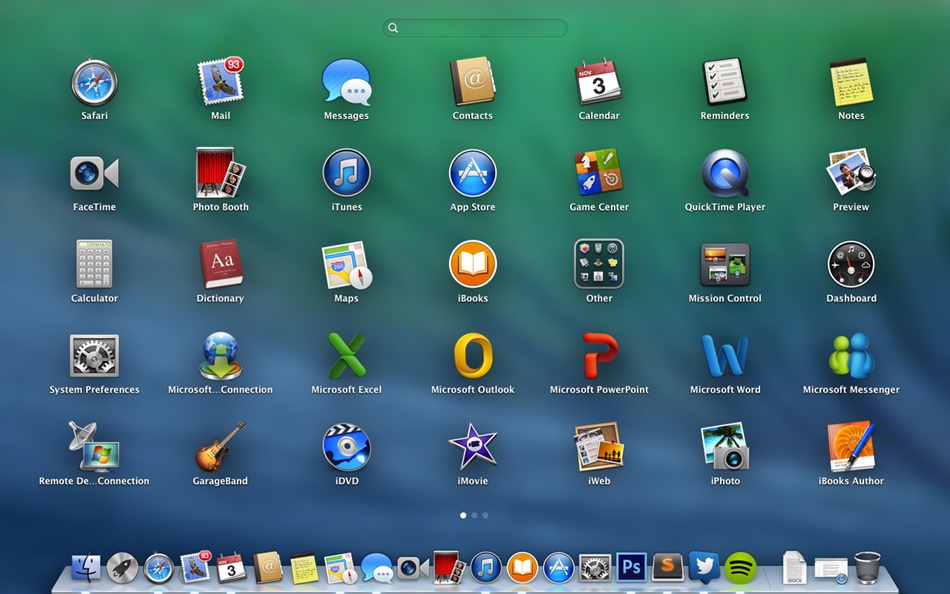Launch the iDVD app

(x=347, y=447)
